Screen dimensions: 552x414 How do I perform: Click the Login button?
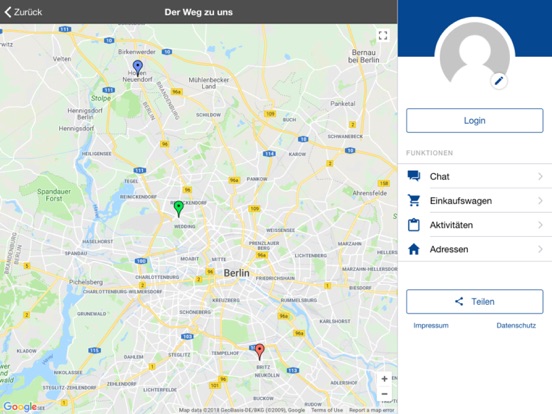[475, 120]
